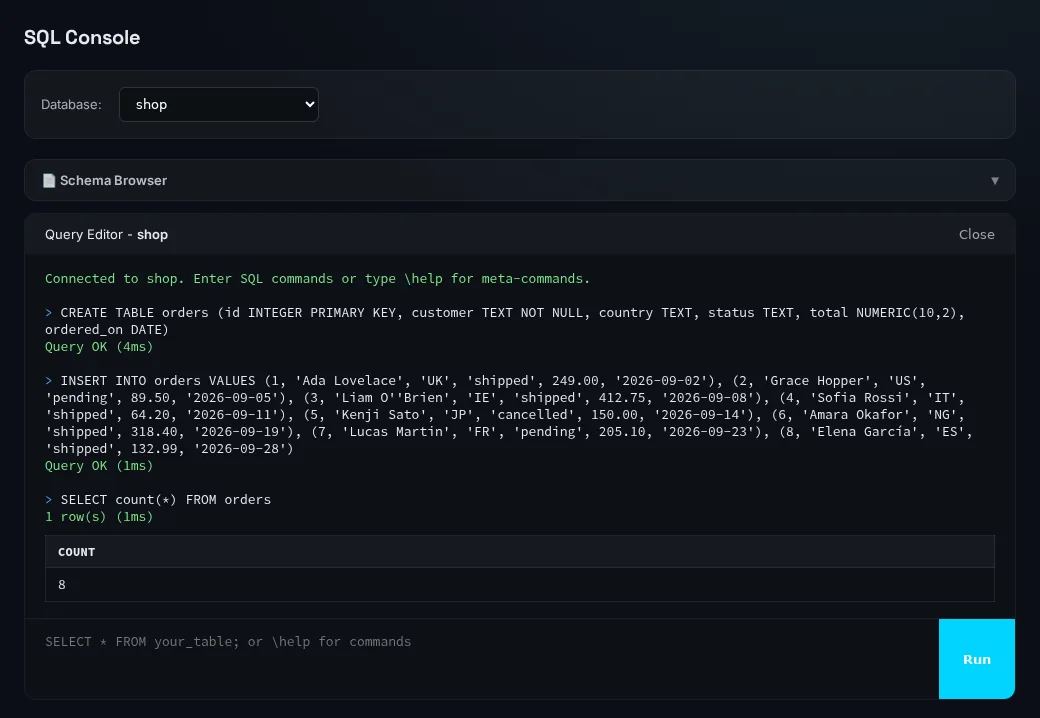The width and height of the screenshot is (1040, 718).
Task: Click the dropdown chevron in Database selector
Action: coord(309,104)
